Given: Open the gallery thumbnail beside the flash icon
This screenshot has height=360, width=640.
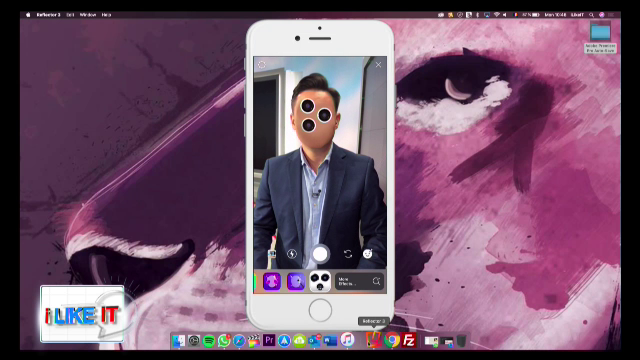Looking at the screenshot, I should (271, 254).
